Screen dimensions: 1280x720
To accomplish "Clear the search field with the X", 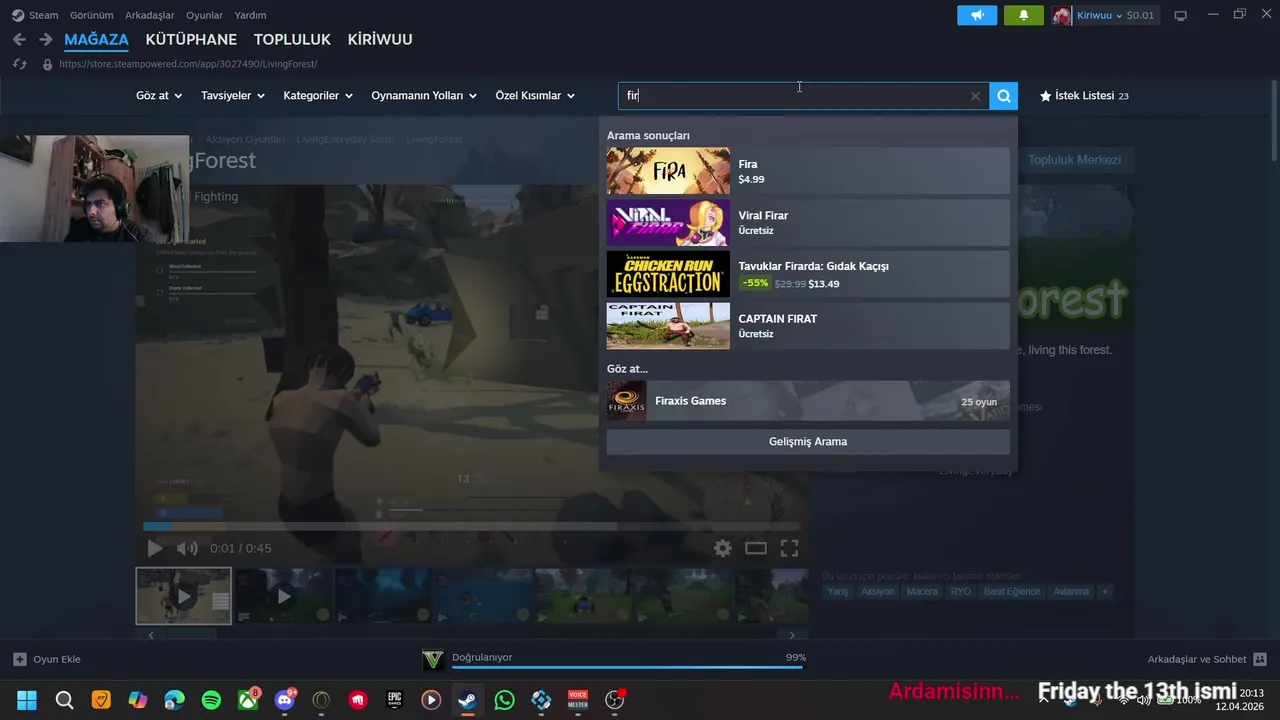I will click(x=975, y=96).
